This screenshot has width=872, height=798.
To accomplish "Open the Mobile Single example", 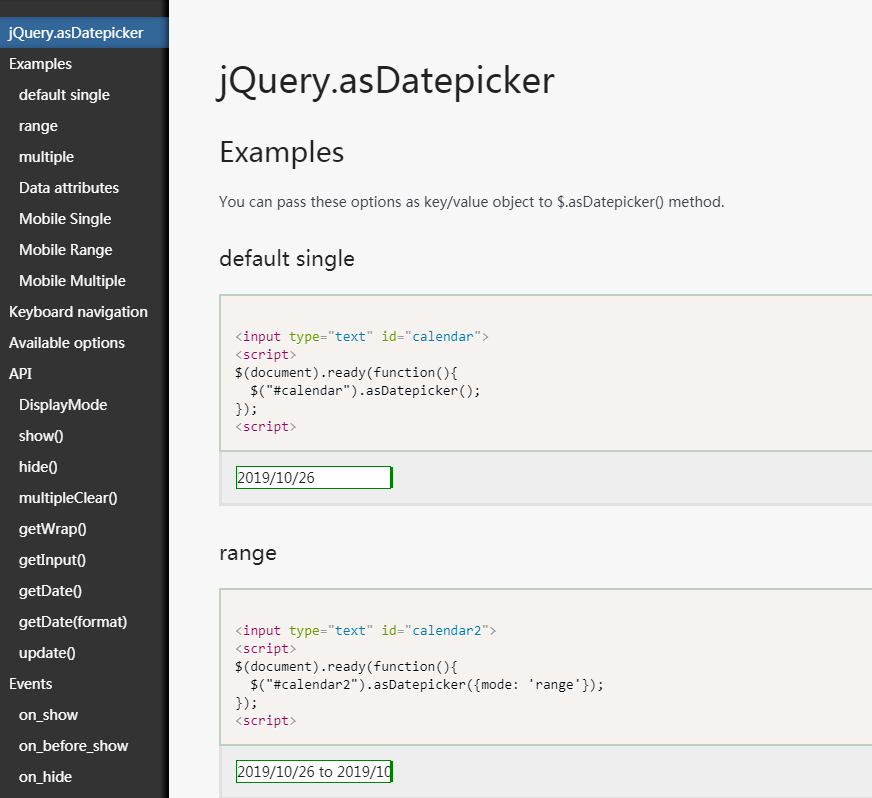I will 65,219.
